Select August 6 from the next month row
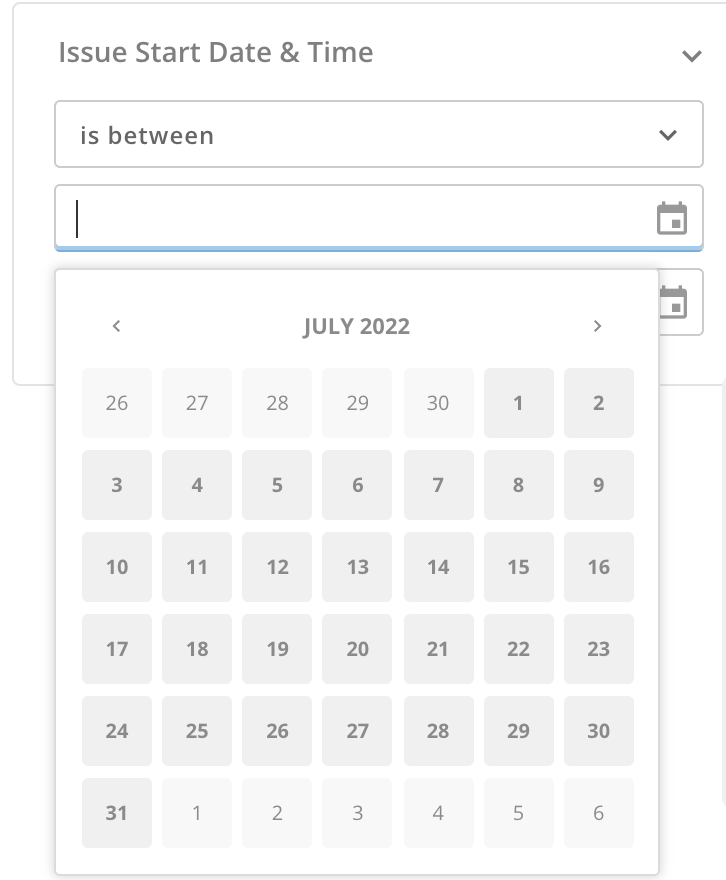 pos(598,813)
